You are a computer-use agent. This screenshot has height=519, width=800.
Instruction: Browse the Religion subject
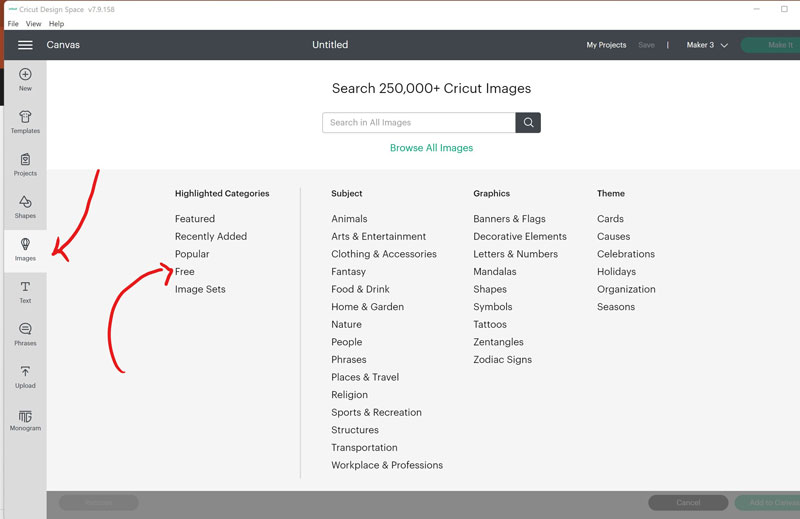[349, 394]
